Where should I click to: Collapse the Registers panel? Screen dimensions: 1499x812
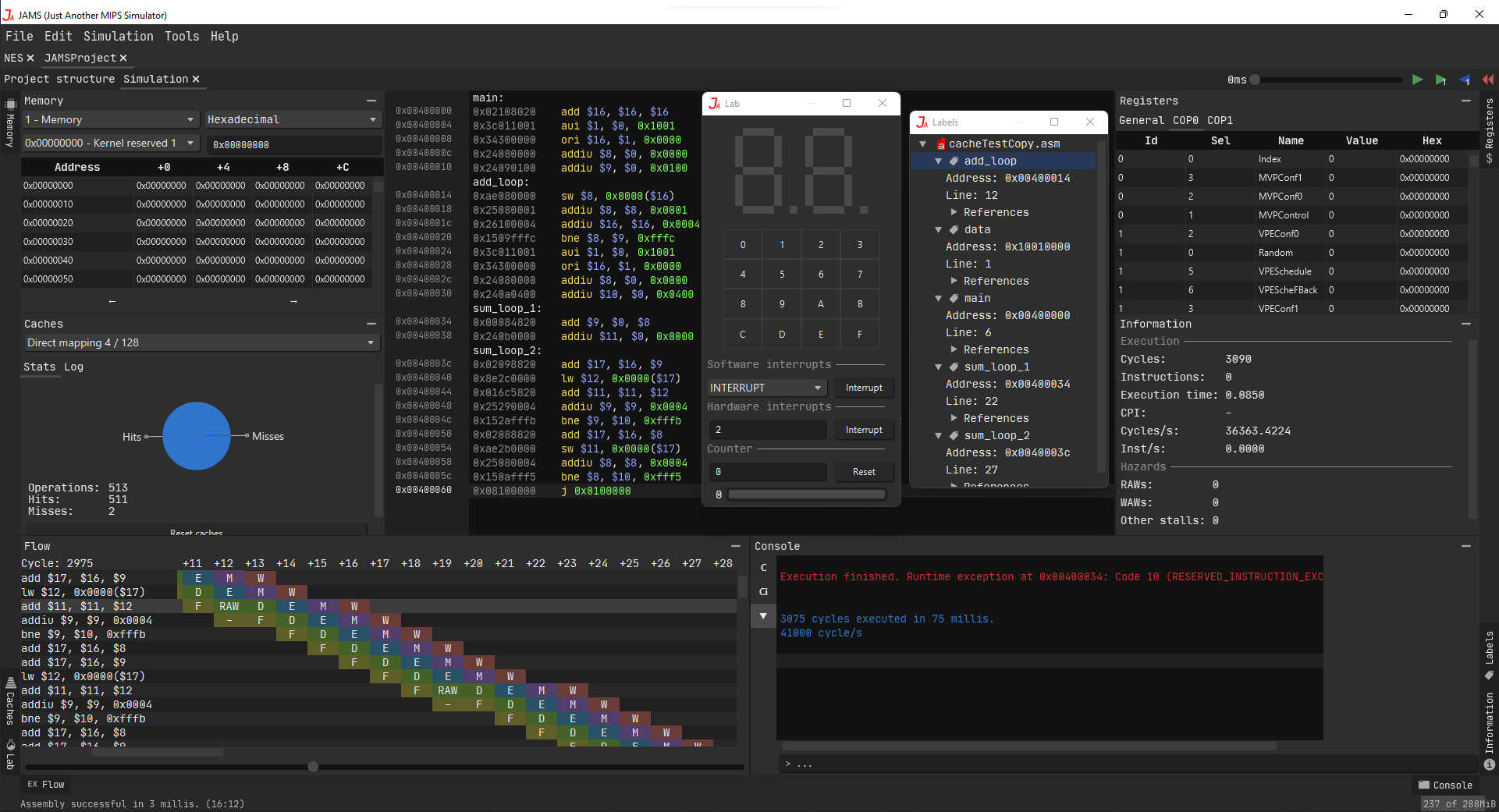(x=1467, y=100)
